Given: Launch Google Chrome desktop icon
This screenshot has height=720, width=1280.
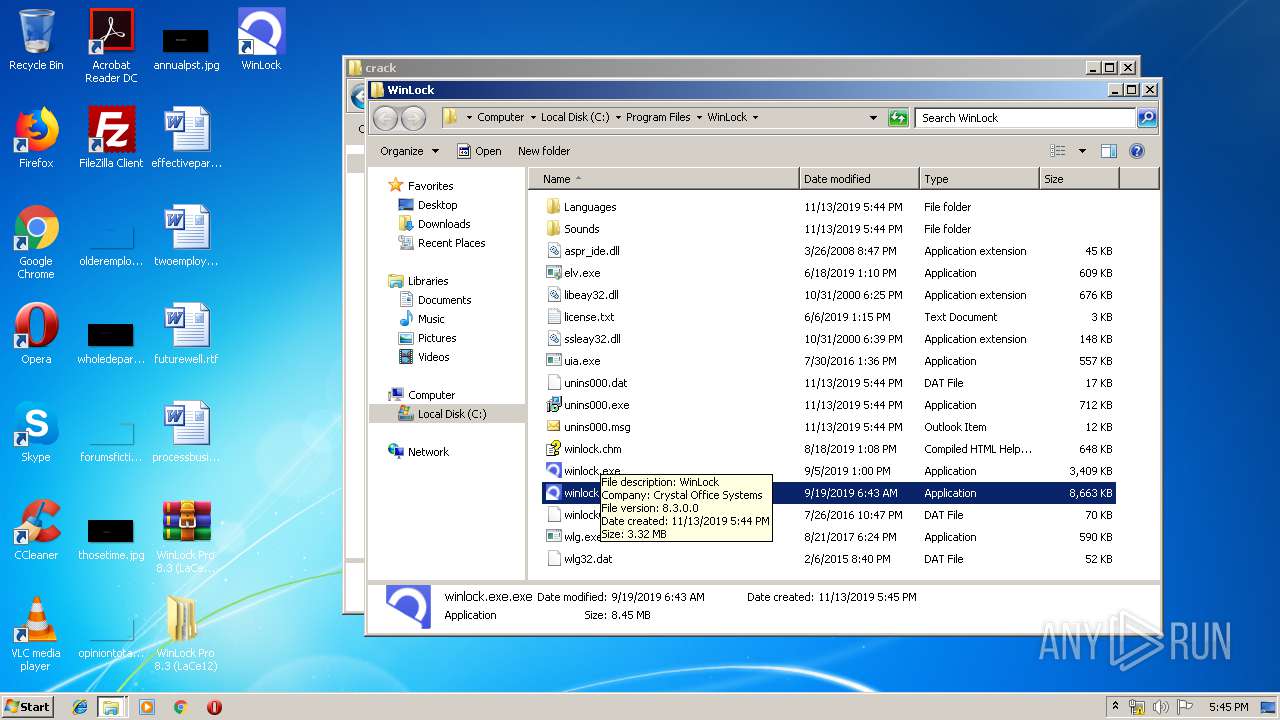Looking at the screenshot, I should [36, 242].
